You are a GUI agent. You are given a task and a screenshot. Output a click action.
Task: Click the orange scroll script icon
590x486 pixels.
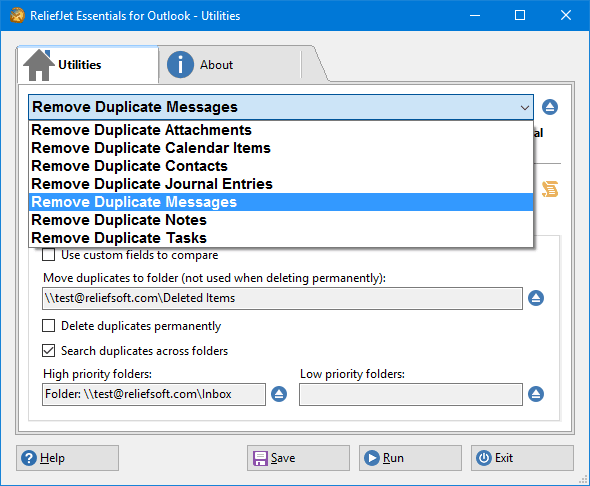(550, 189)
